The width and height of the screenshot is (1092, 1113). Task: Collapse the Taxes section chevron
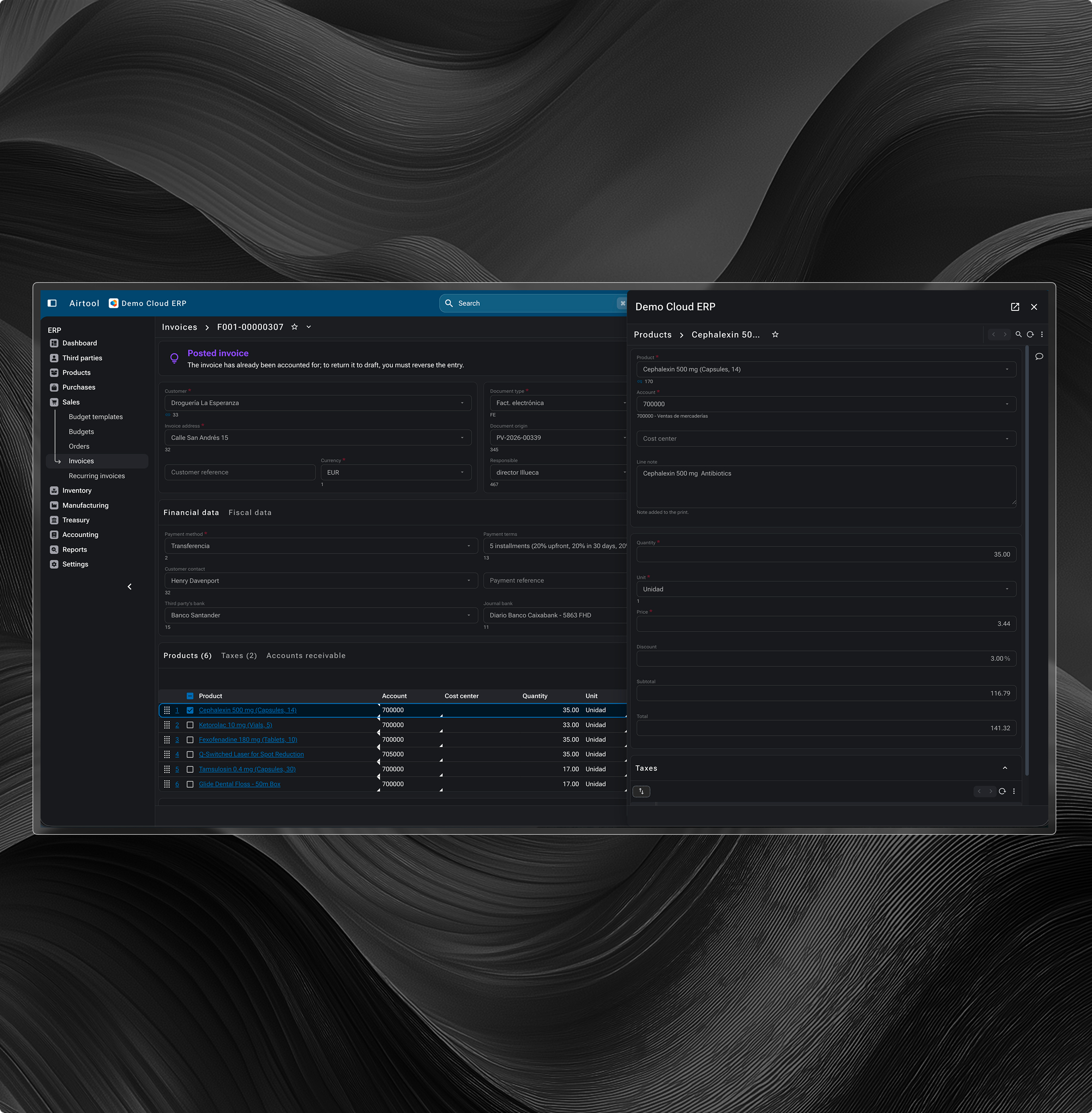1004,768
